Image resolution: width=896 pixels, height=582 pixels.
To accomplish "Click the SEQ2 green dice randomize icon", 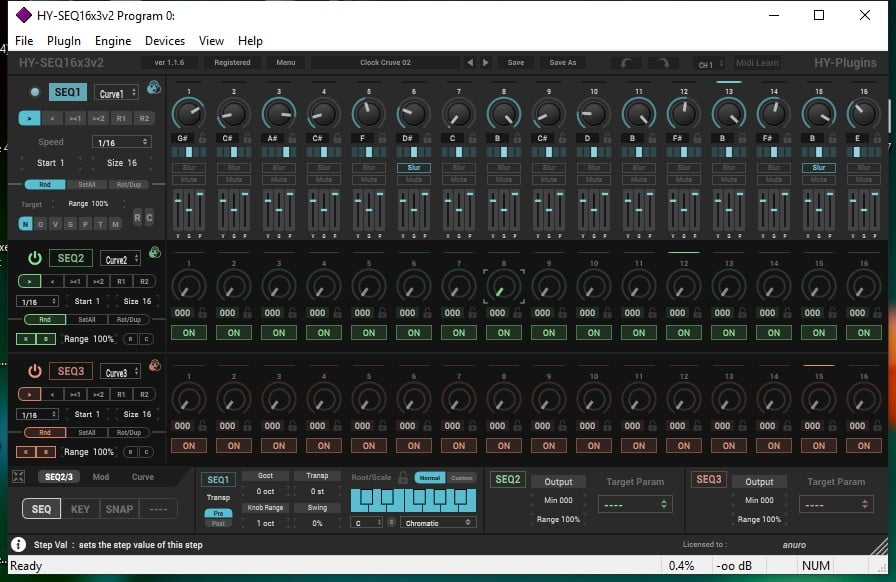I will [x=154, y=252].
